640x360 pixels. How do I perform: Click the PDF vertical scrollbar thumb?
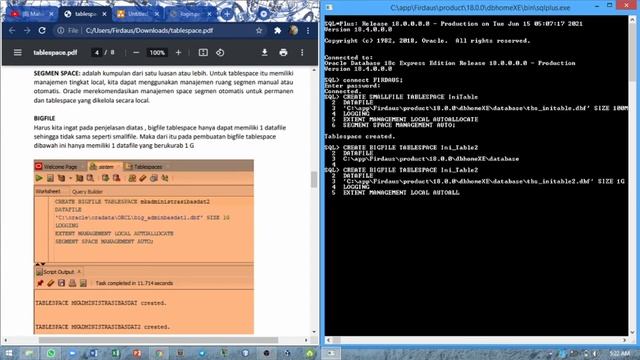click(314, 179)
